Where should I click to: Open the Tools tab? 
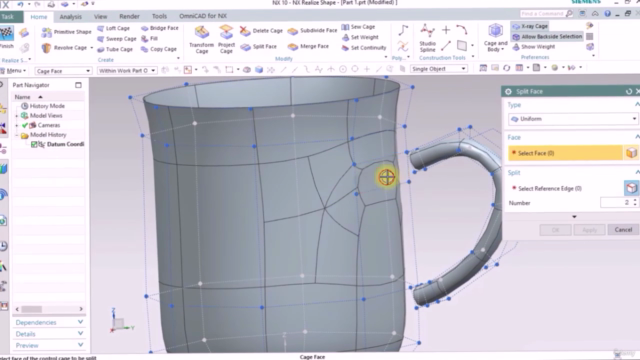tap(159, 16)
